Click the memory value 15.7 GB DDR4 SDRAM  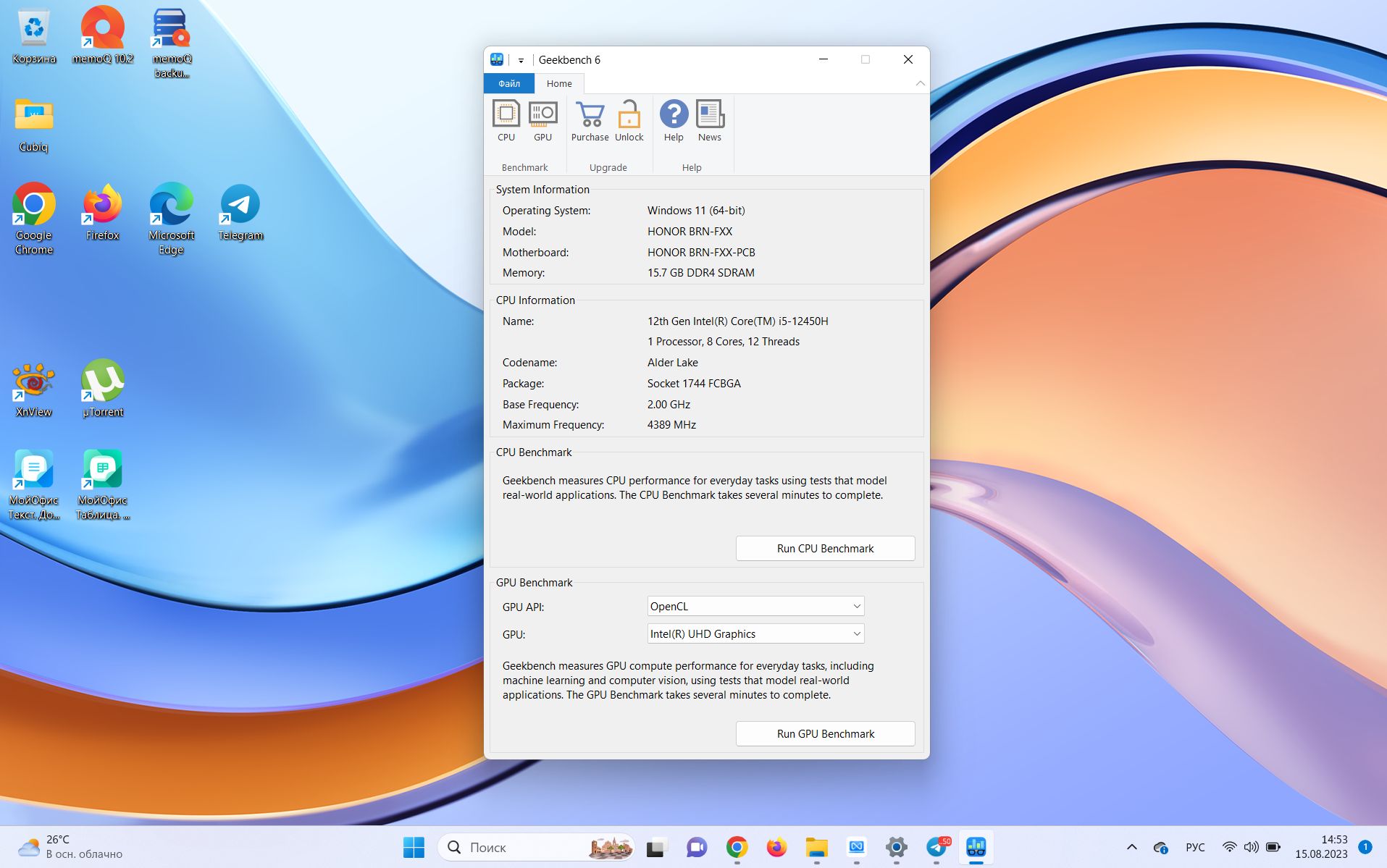coord(700,273)
